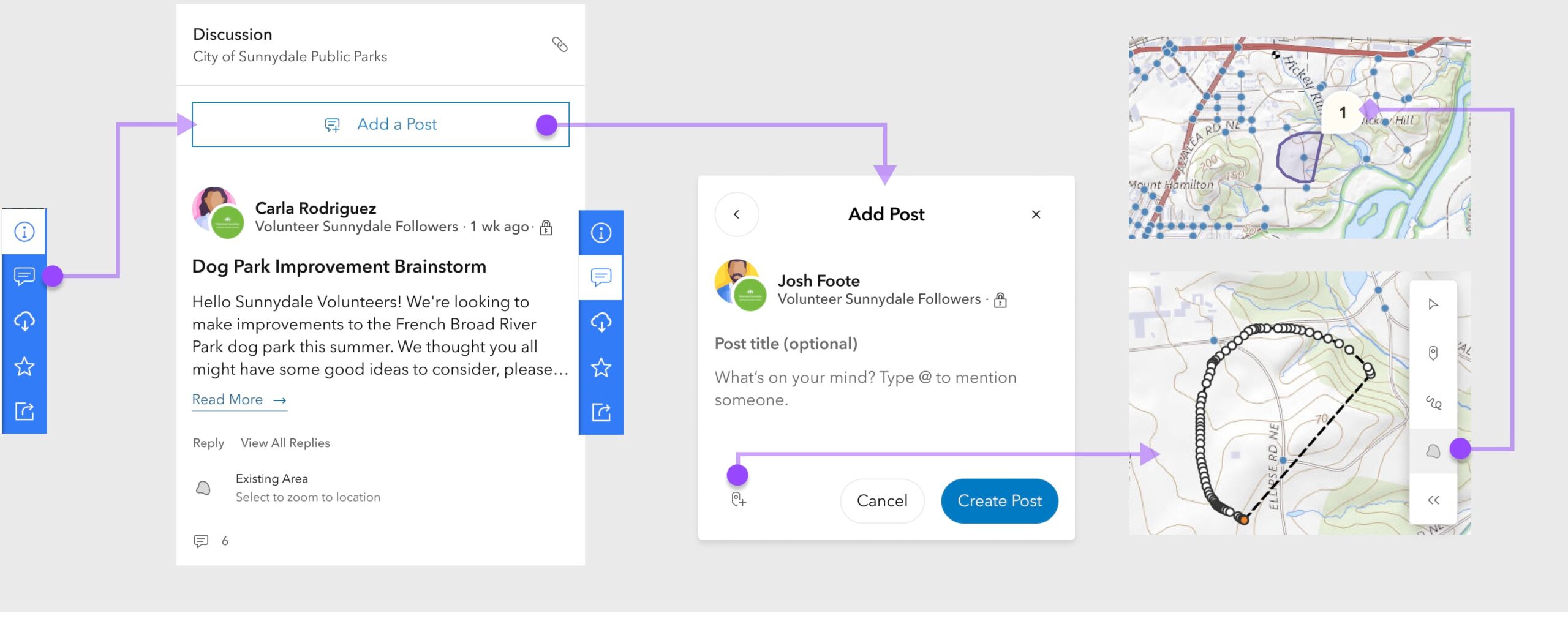Select the pointer arrow map tool

tap(1433, 304)
